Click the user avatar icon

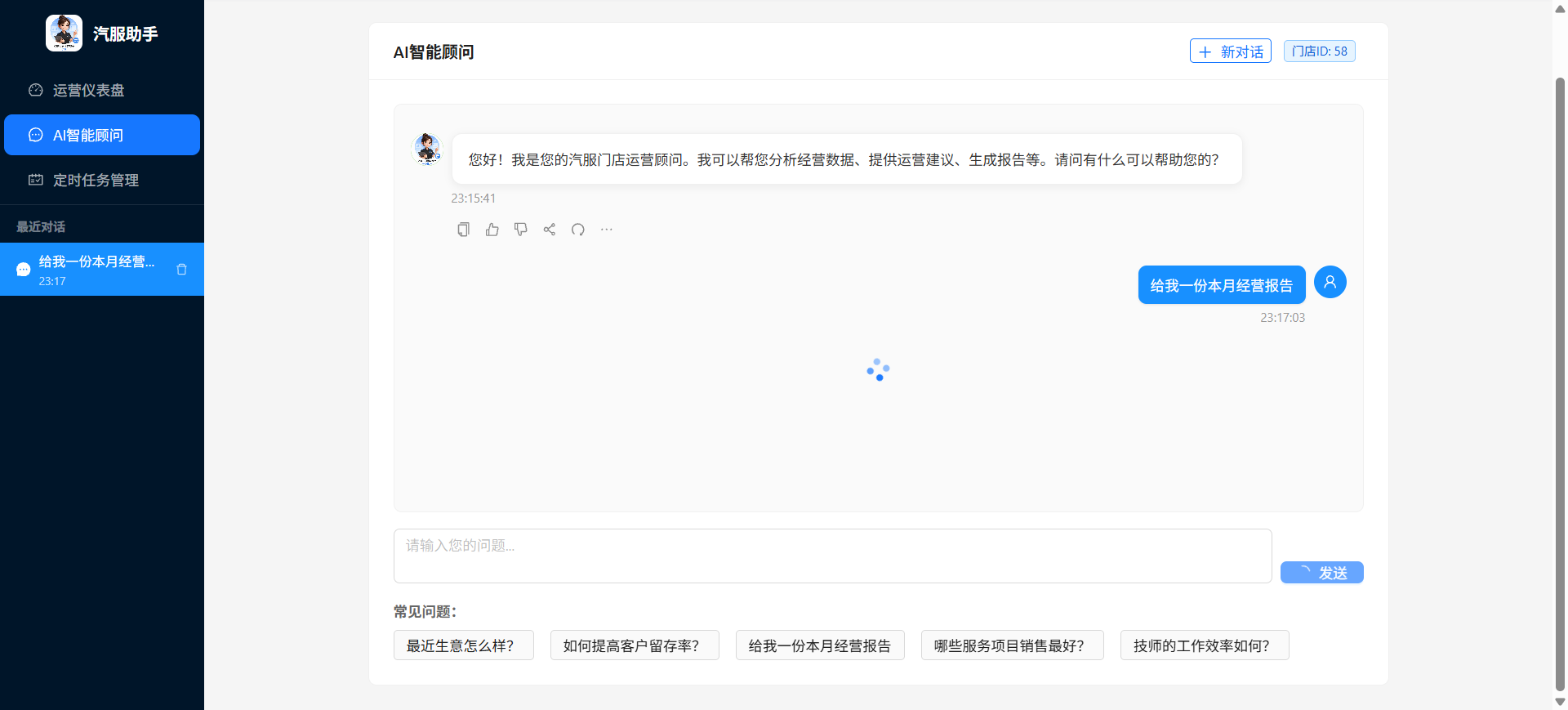click(x=1330, y=282)
